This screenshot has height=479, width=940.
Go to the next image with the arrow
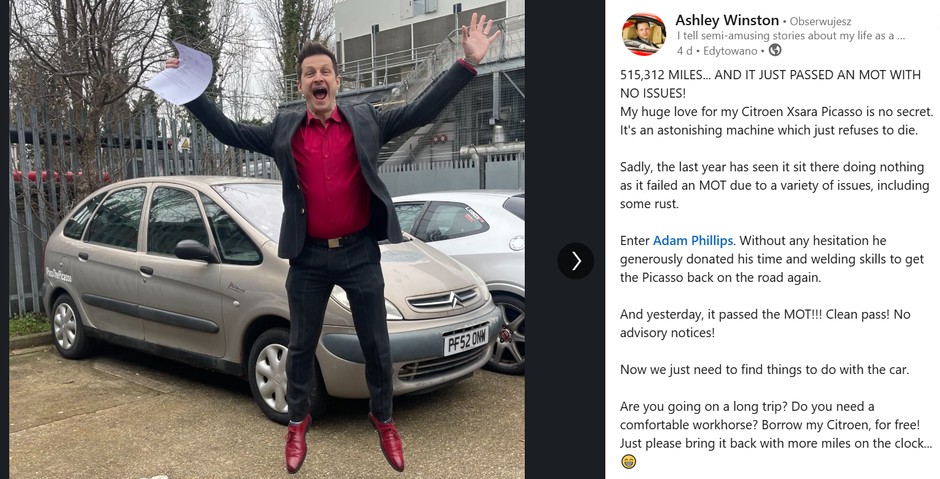pyautogui.click(x=576, y=261)
